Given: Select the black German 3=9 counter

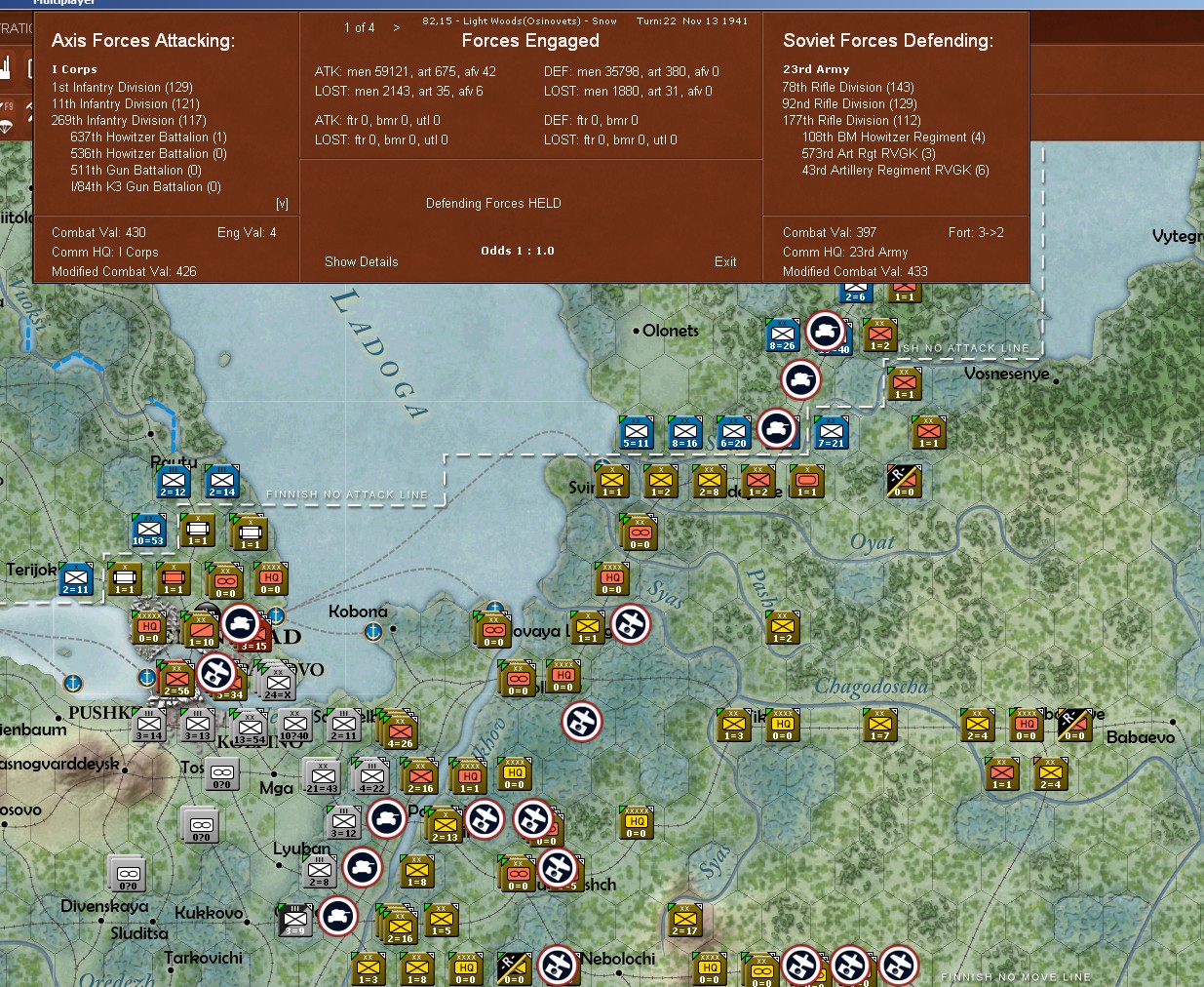Looking at the screenshot, I should (x=295, y=921).
